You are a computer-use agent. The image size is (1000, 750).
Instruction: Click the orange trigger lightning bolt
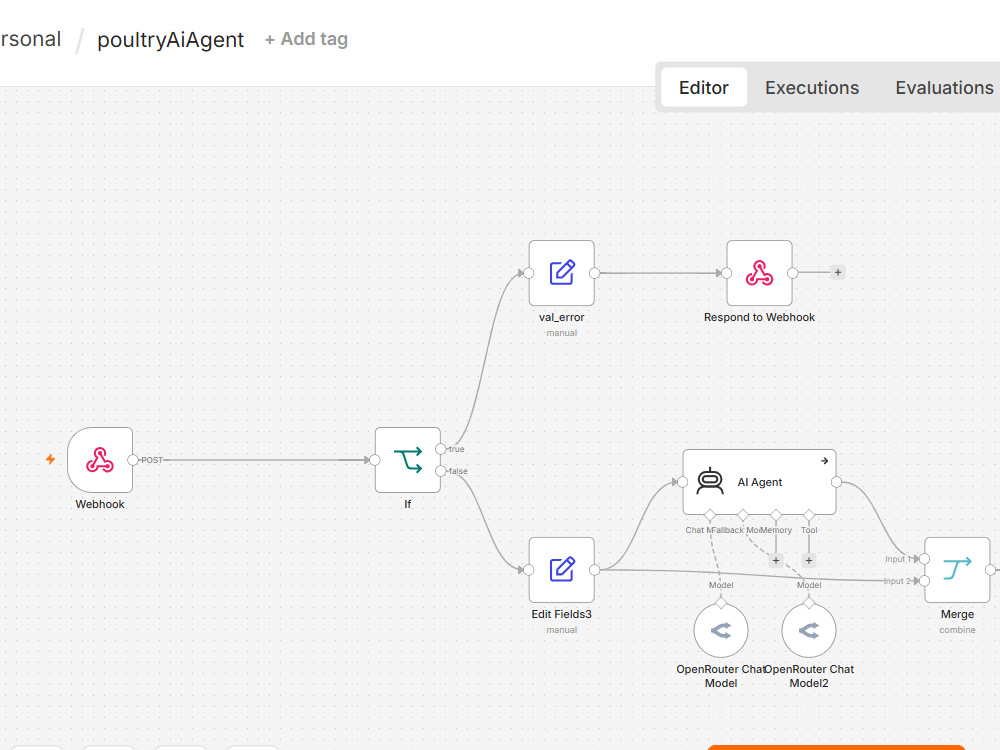(50, 459)
